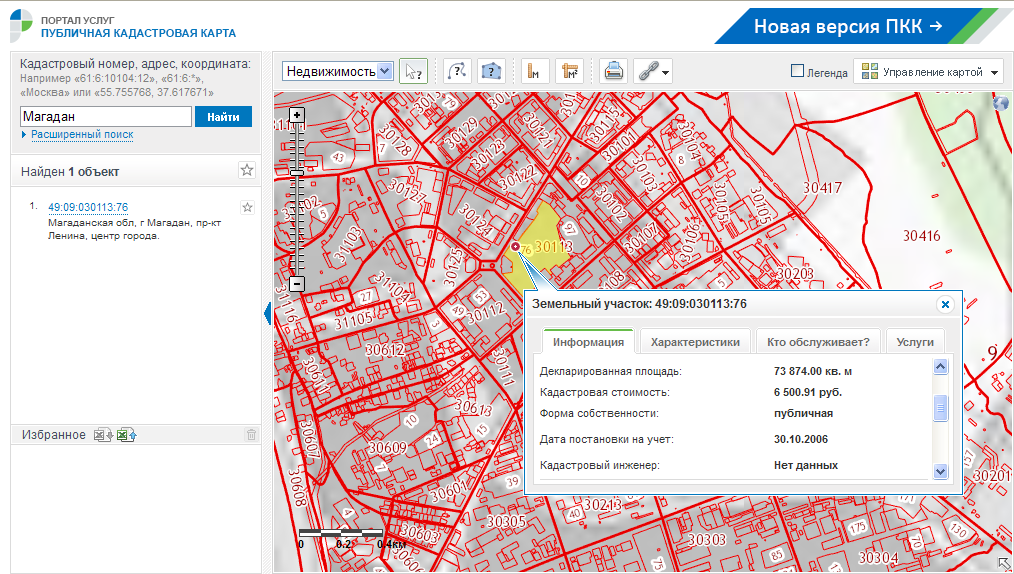
Task: Focus the search field containing Магадан
Action: 106,117
